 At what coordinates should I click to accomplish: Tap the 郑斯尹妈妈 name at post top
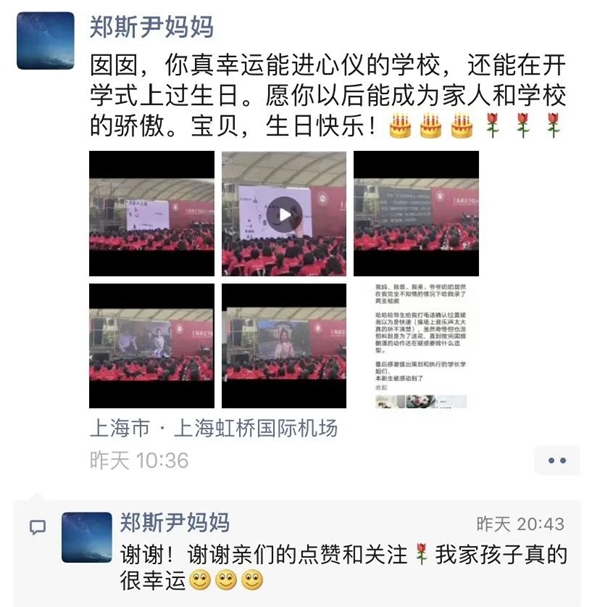click(x=151, y=27)
